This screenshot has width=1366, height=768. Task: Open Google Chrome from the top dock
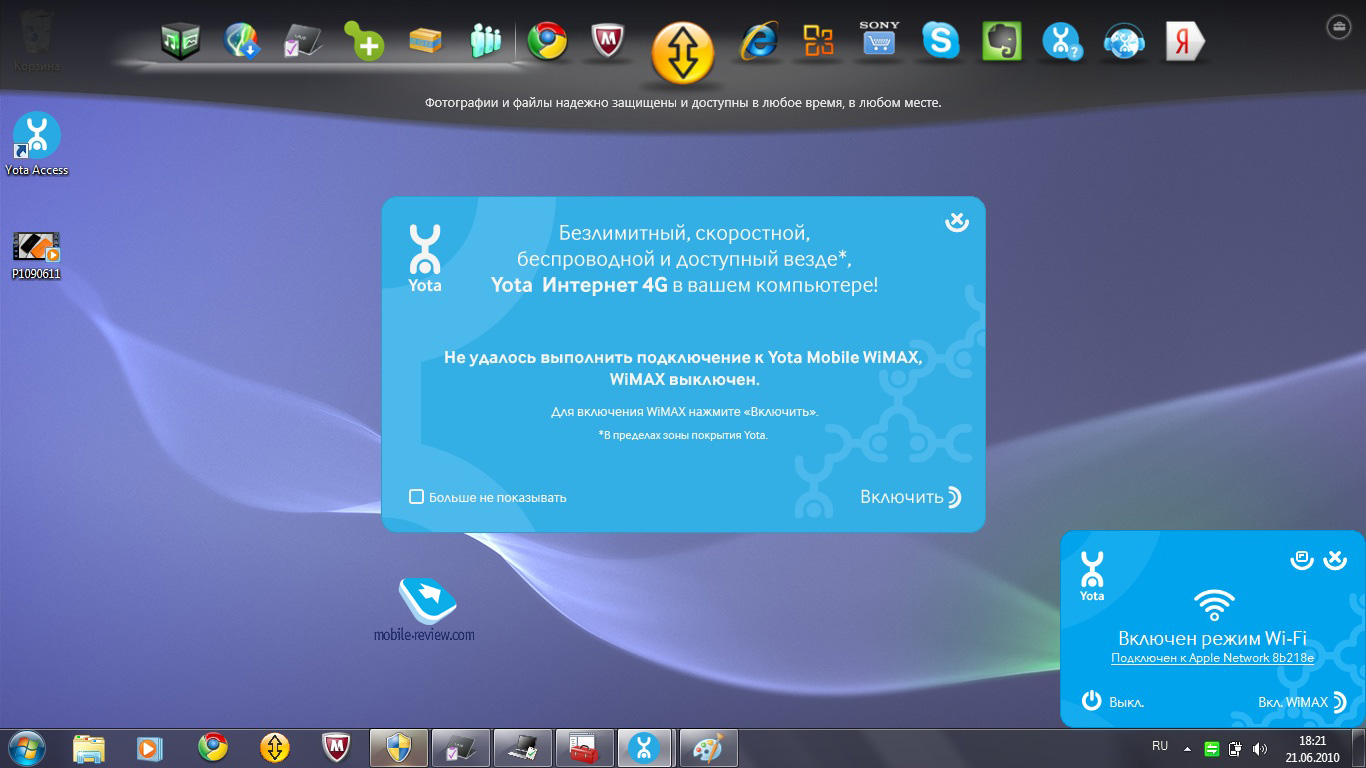pyautogui.click(x=547, y=41)
